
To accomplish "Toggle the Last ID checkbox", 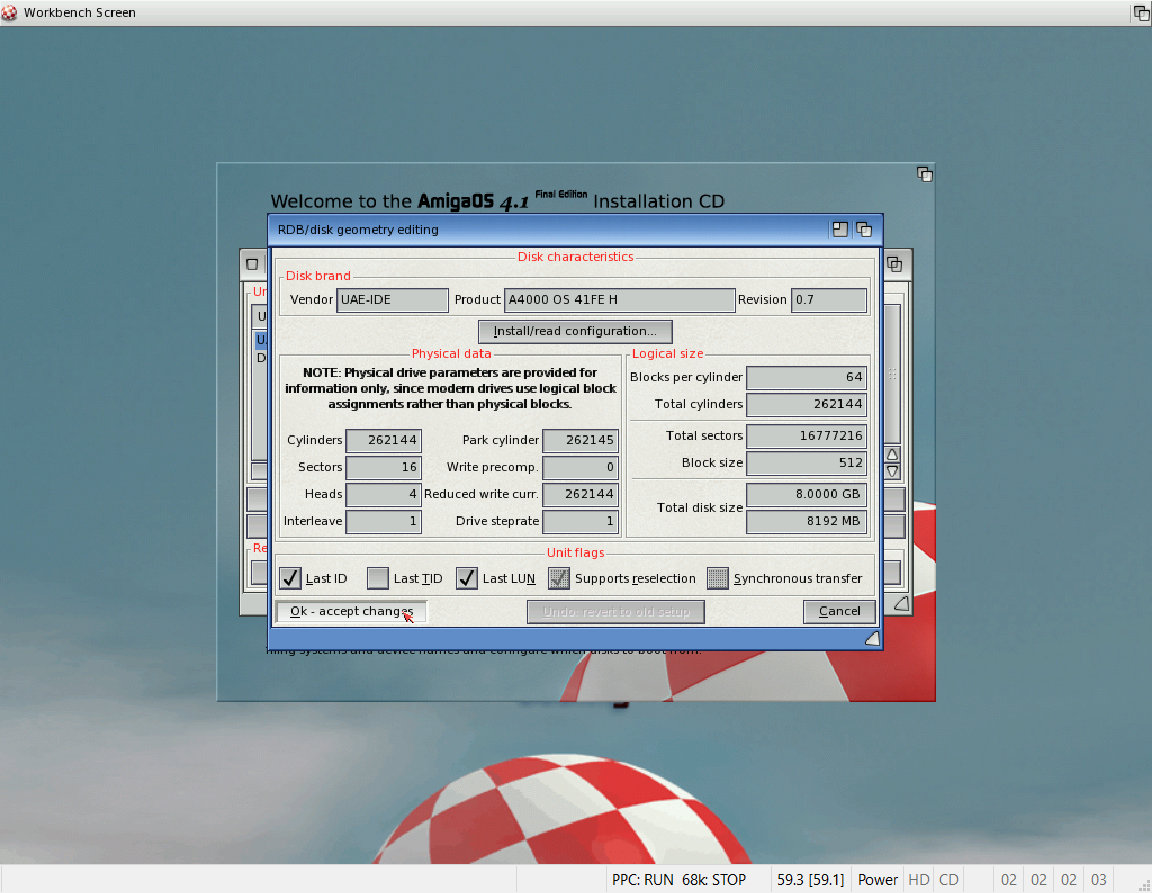I will click(290, 578).
